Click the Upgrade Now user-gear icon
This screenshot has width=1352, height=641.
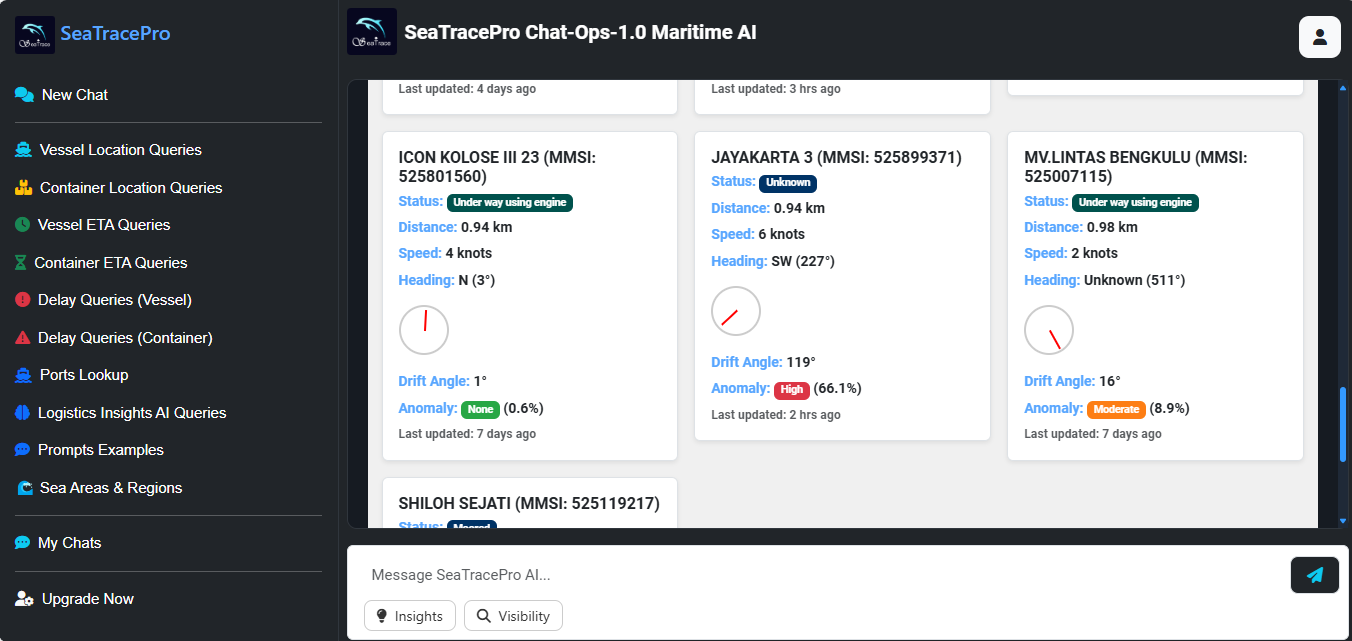pos(24,599)
